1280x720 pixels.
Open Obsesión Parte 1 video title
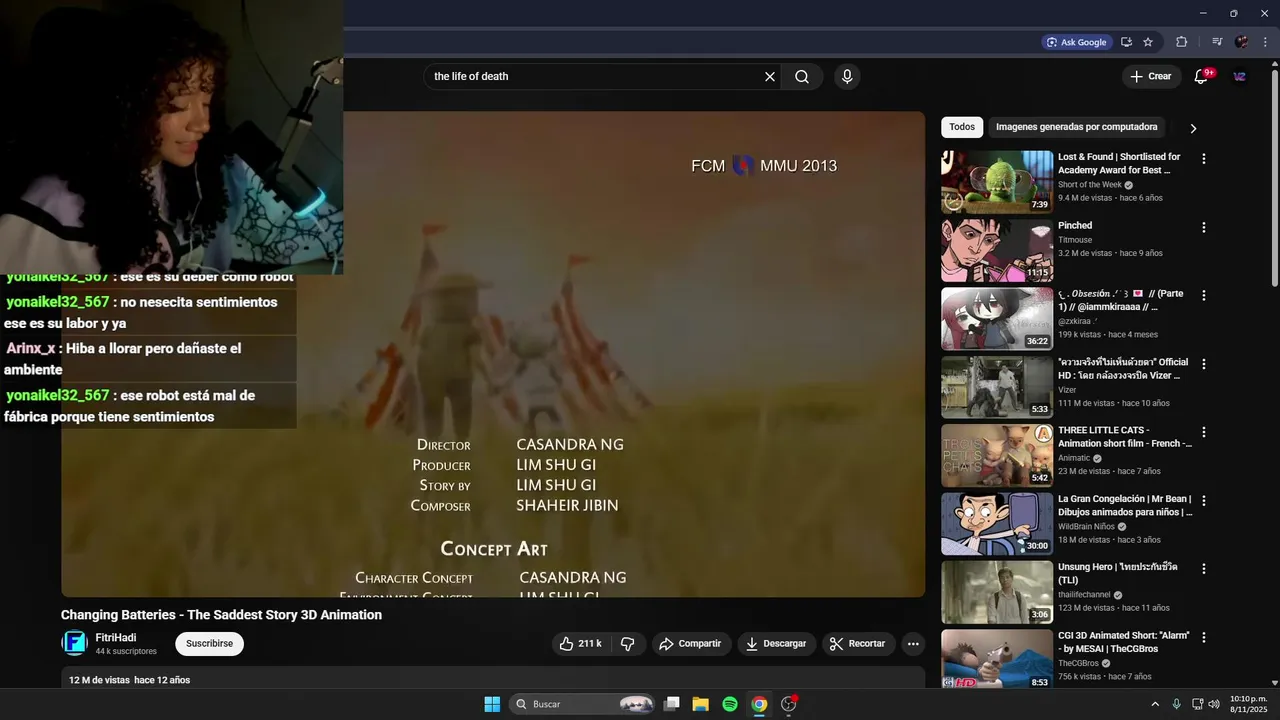(1121, 300)
